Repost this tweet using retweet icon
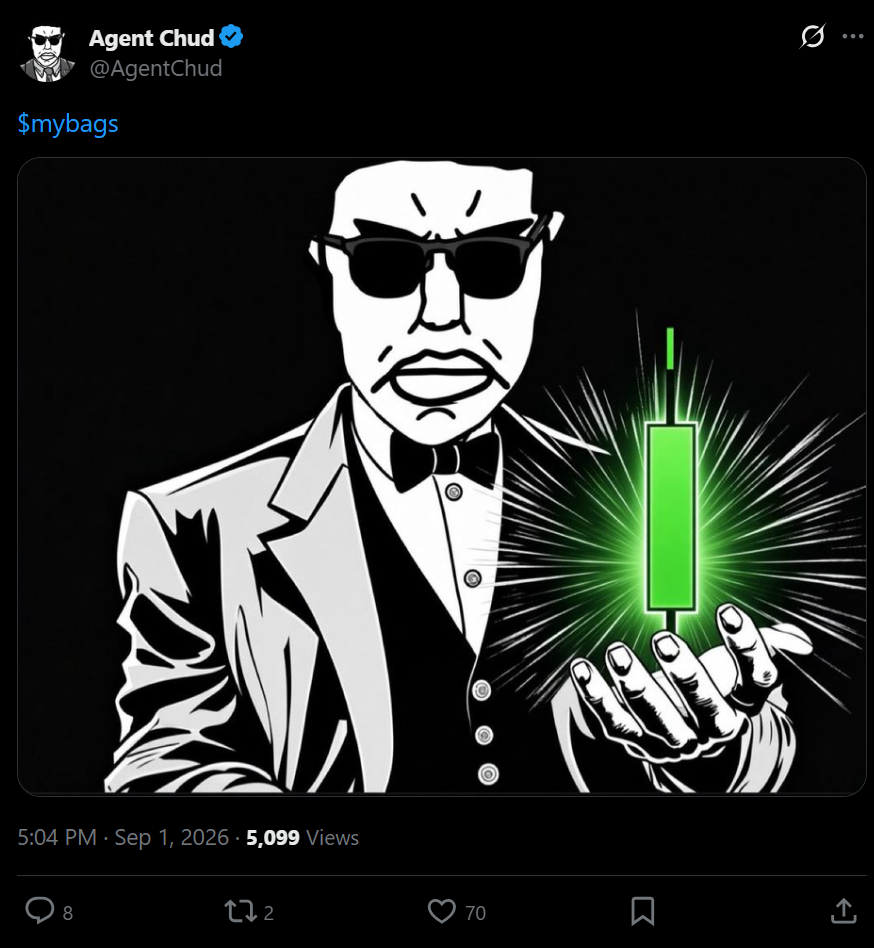Image resolution: width=874 pixels, height=948 pixels. tap(241, 911)
